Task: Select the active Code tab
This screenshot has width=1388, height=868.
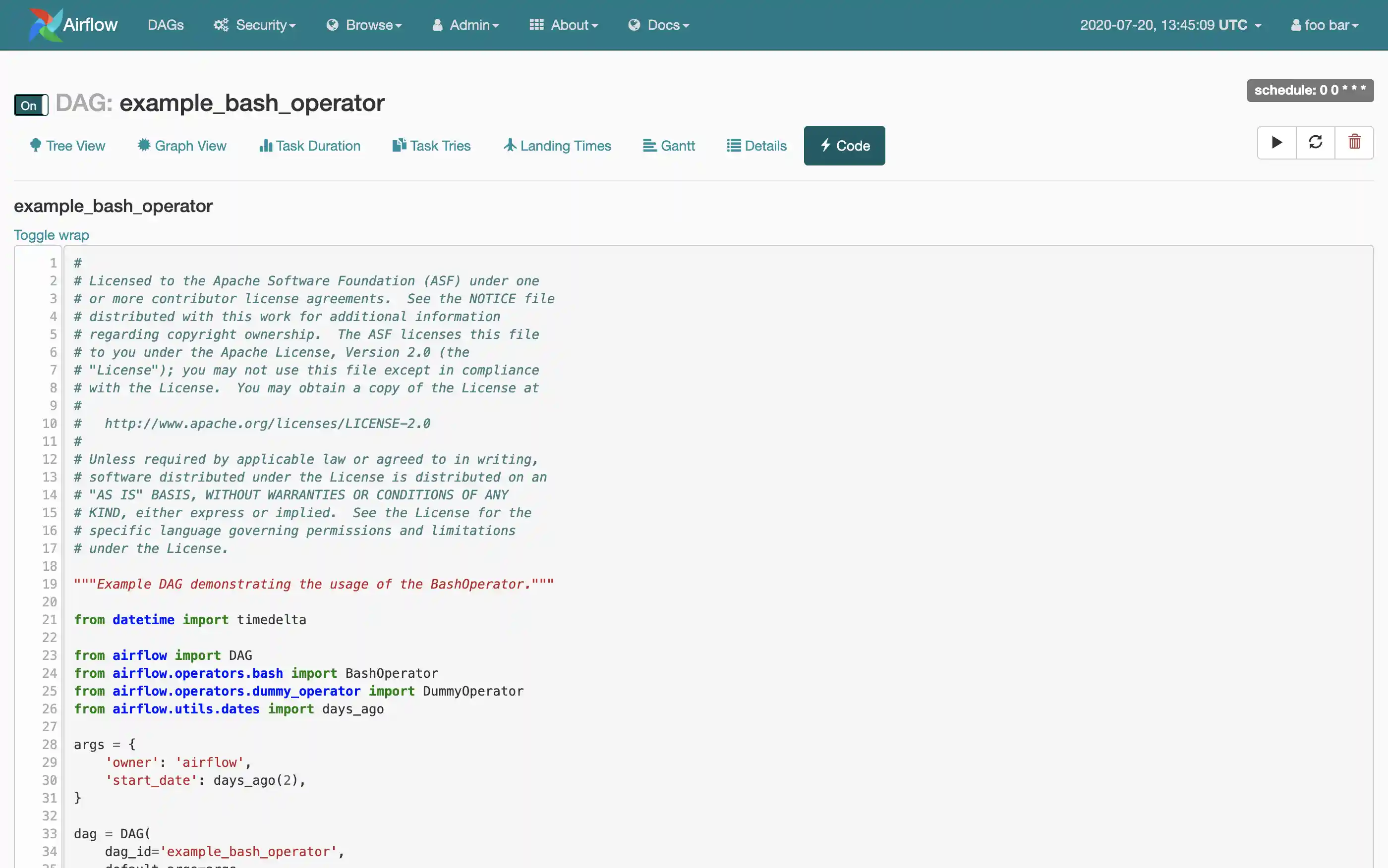Action: pos(844,146)
